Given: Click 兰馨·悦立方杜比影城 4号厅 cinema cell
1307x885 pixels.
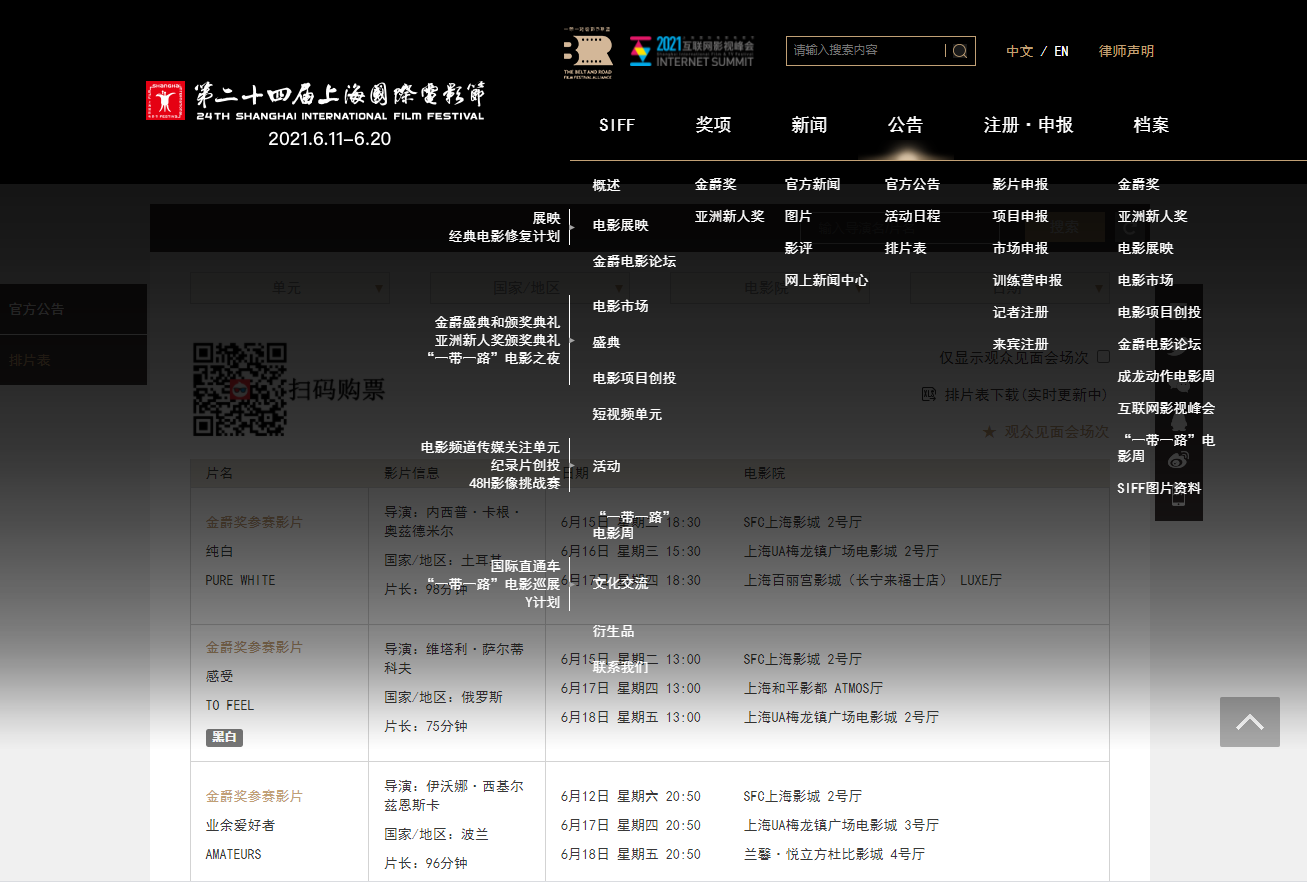Looking at the screenshot, I should 834,854.
